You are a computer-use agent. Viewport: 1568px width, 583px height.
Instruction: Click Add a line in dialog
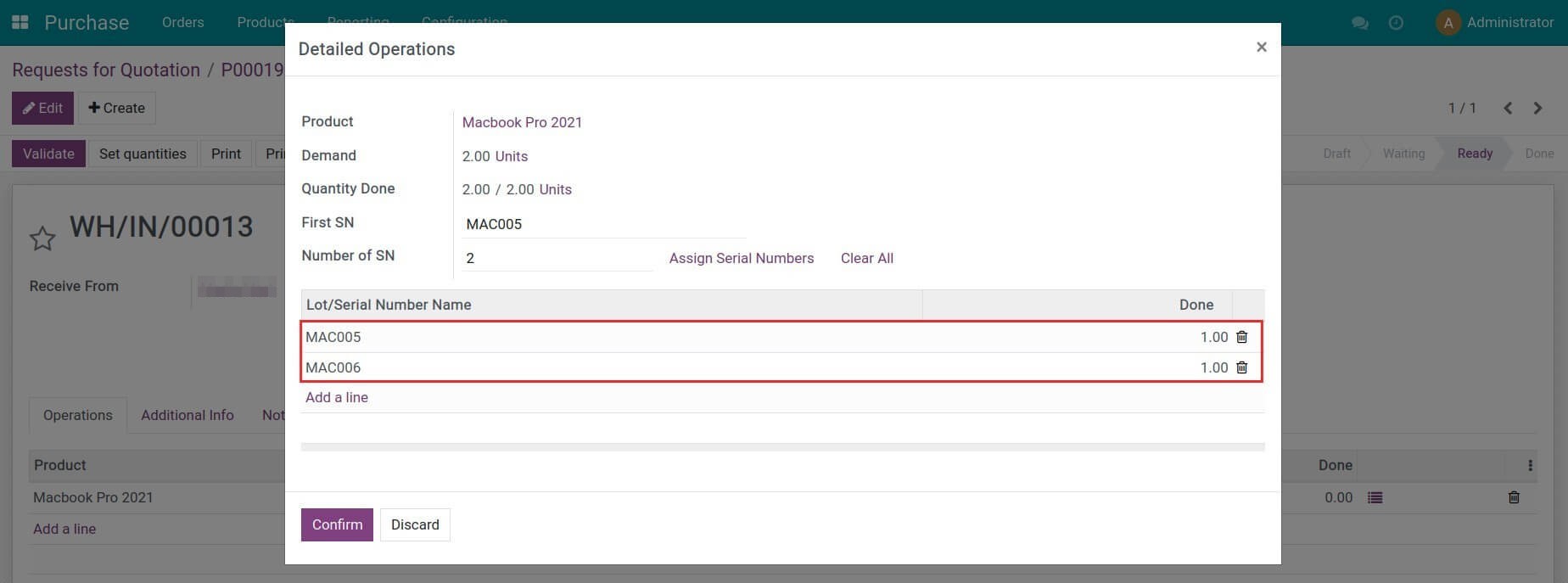point(337,397)
